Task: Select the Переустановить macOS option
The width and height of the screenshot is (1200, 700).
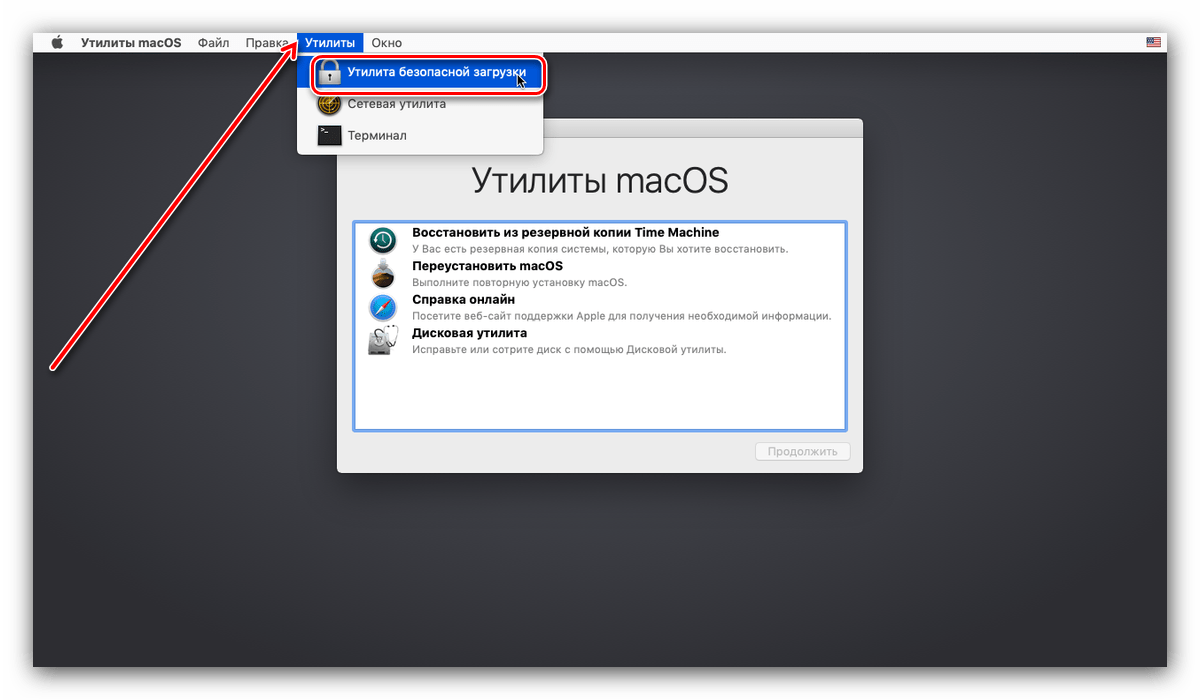Action: 487,266
